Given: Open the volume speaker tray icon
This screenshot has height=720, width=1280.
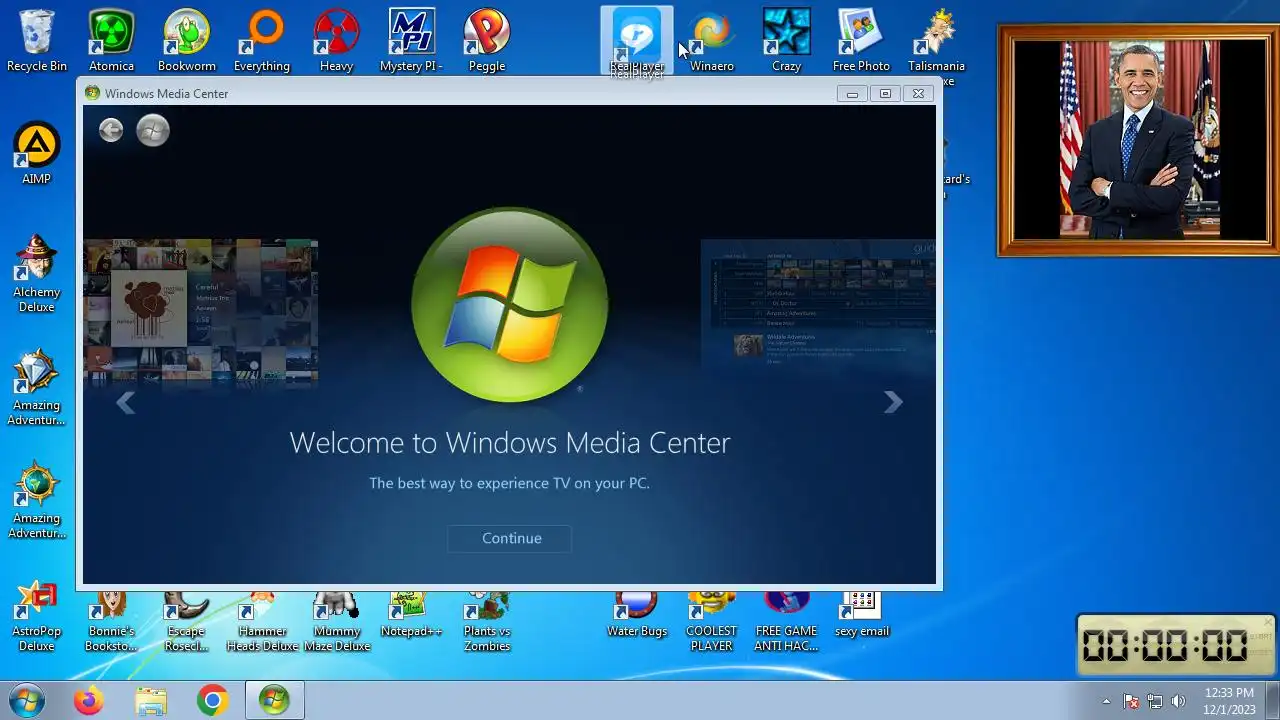Looking at the screenshot, I should [1178, 701].
